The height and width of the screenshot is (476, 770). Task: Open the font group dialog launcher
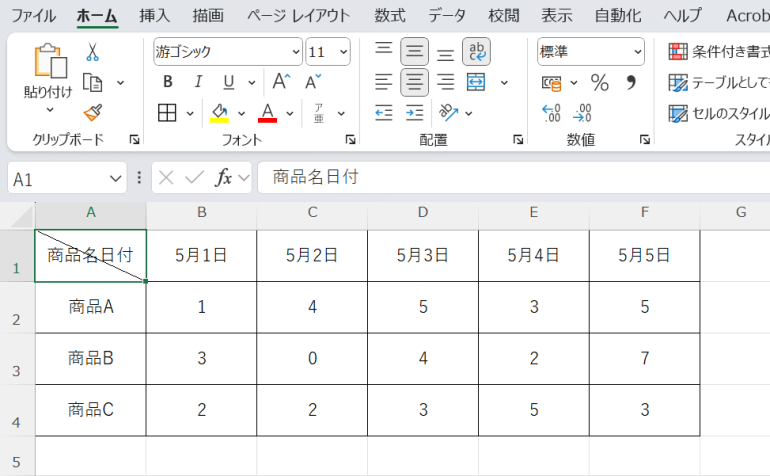pos(350,140)
